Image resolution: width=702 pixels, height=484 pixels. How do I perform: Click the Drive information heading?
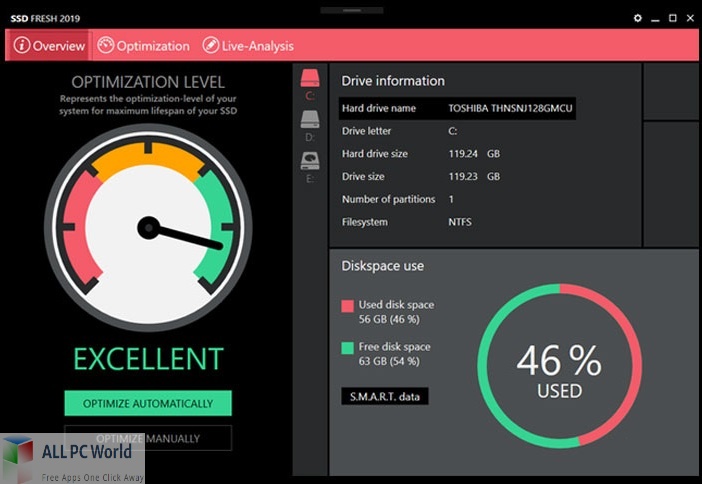(393, 81)
